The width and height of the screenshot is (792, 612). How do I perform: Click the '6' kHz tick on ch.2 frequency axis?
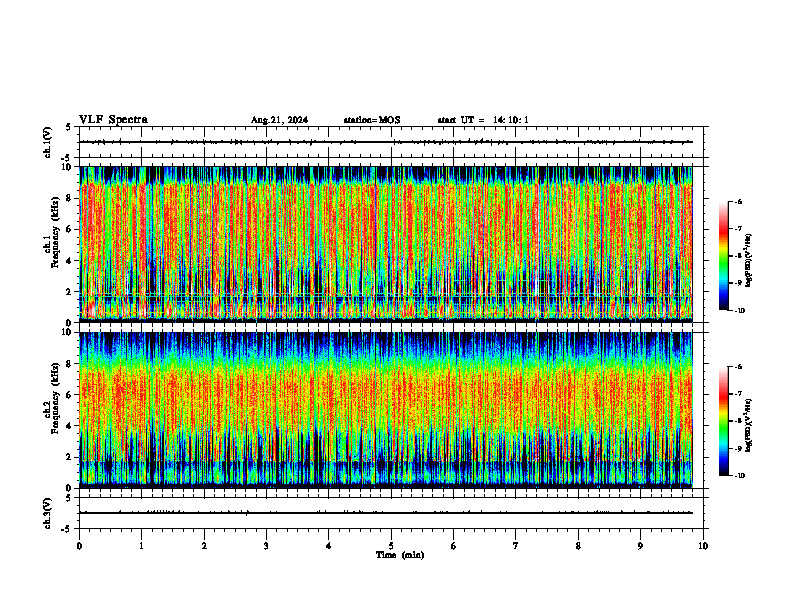(70, 395)
